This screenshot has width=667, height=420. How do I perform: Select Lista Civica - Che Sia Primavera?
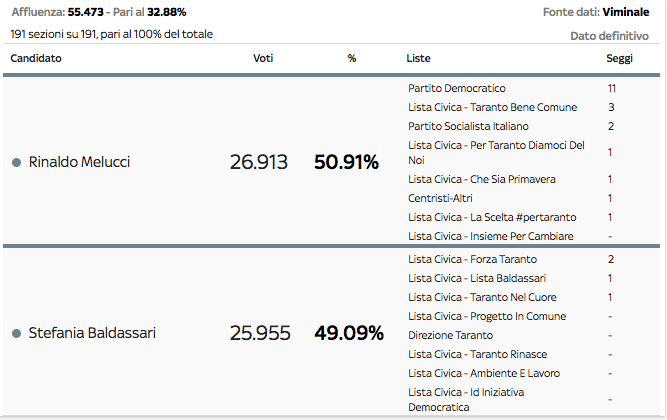coord(482,179)
